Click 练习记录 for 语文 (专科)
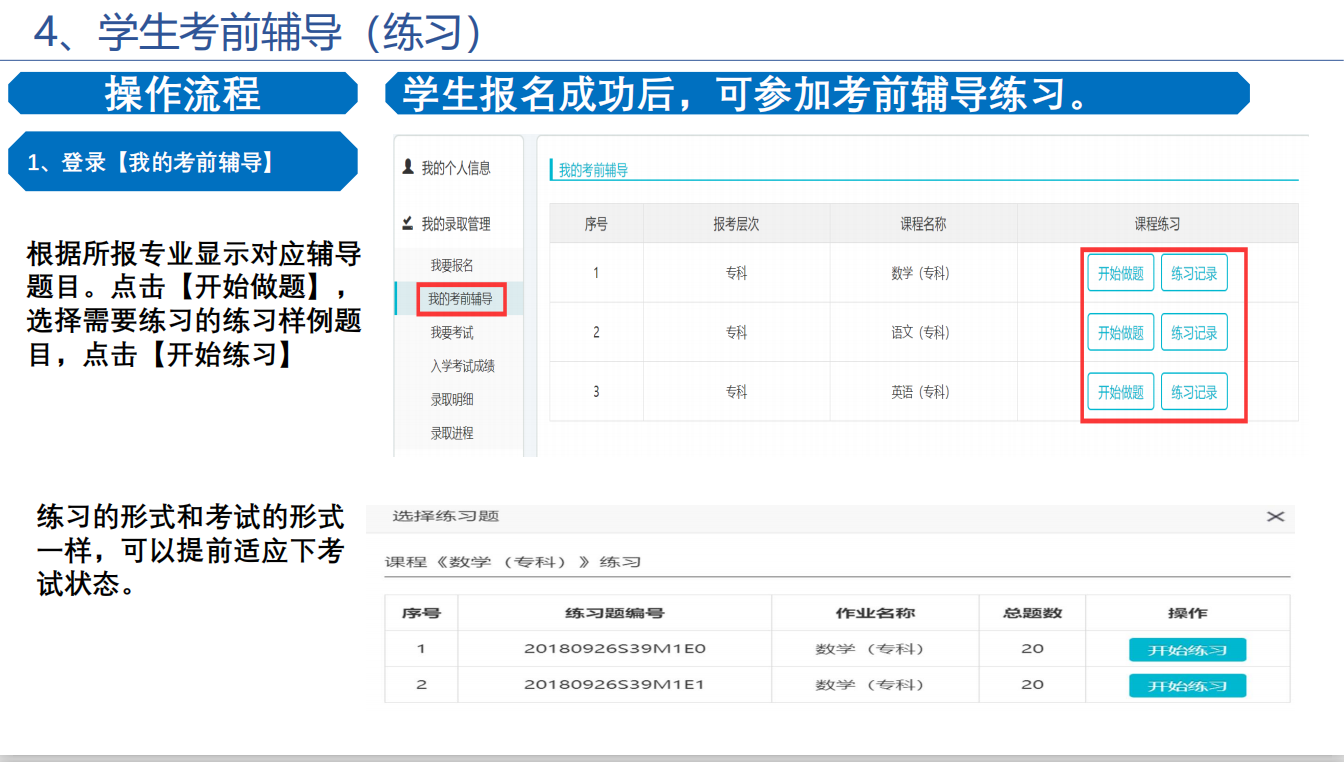The width and height of the screenshot is (1344, 762). 1194,332
